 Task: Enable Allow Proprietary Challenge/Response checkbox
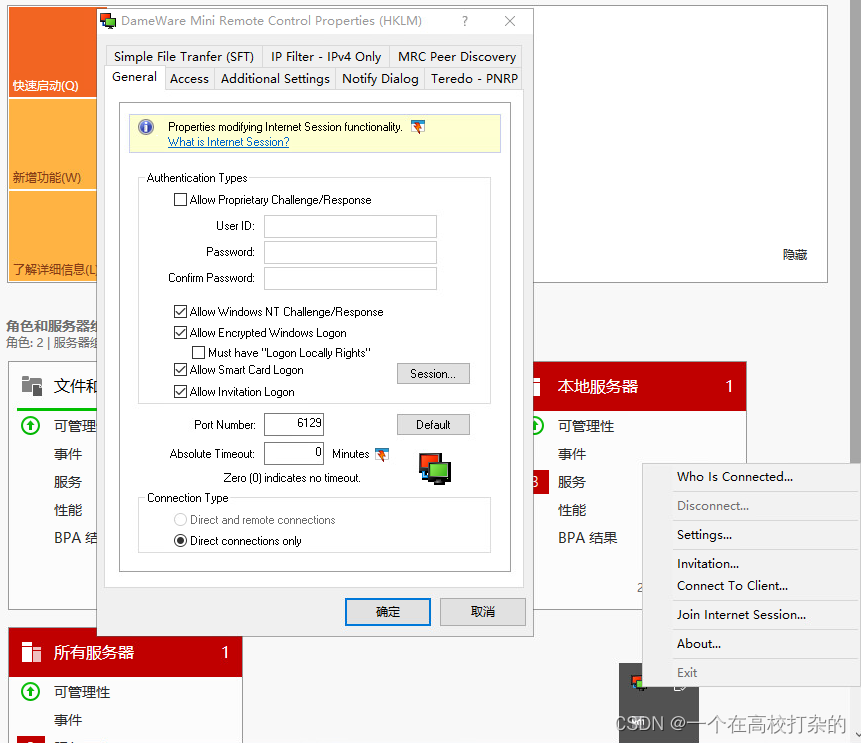(180, 199)
